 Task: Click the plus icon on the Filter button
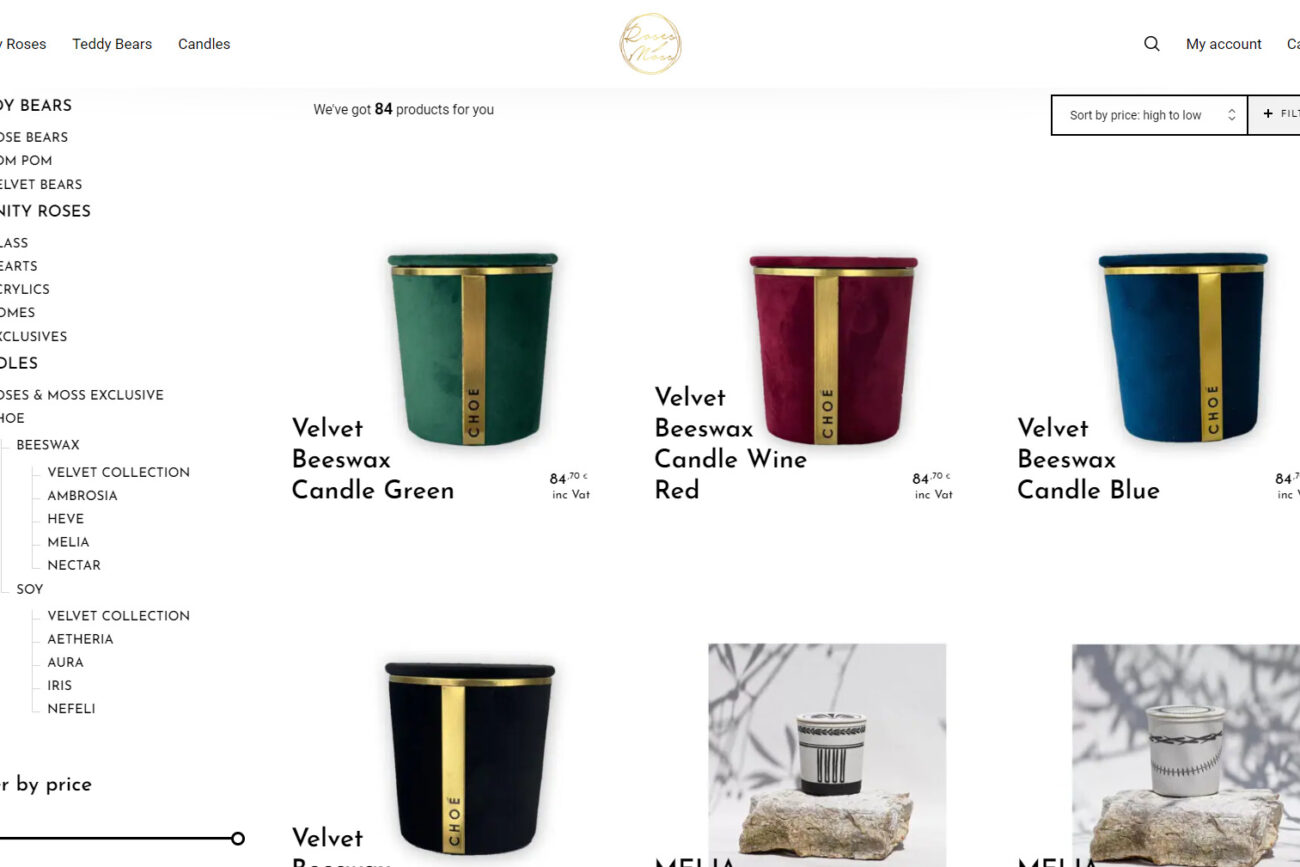pos(1268,114)
